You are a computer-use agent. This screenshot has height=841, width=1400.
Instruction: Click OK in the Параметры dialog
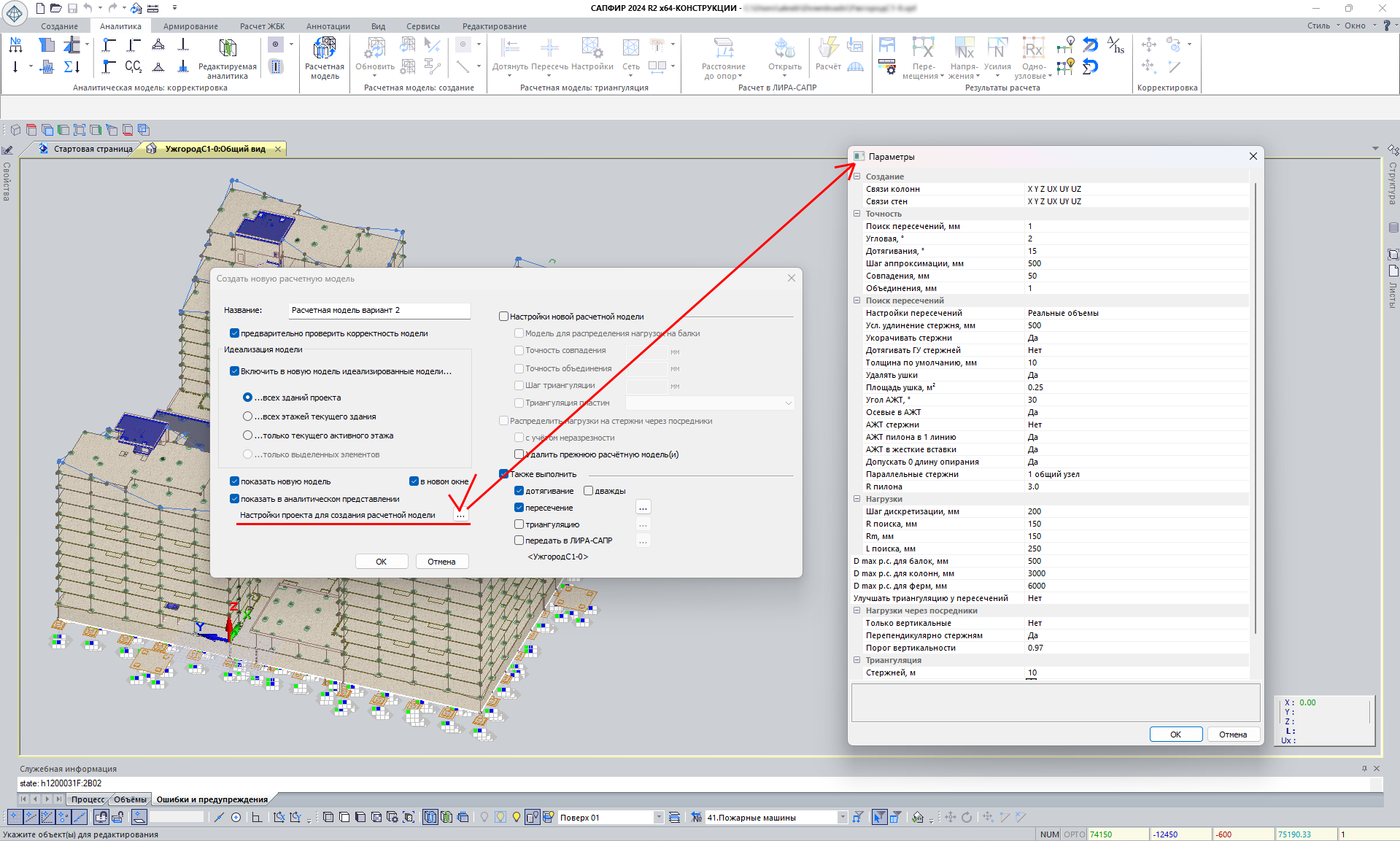(x=1175, y=735)
